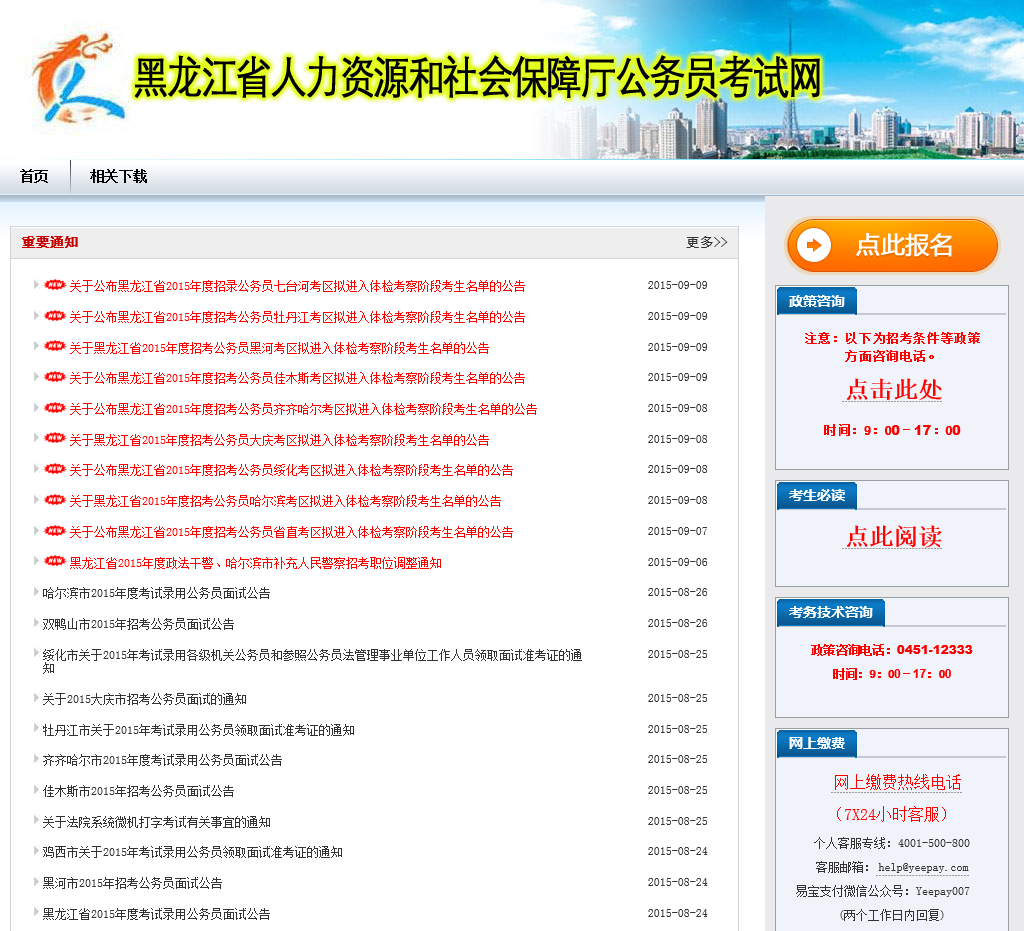Open the 佳木斯考区 physical exam list announcement
This screenshot has height=931, width=1024.
pyautogui.click(x=297, y=378)
